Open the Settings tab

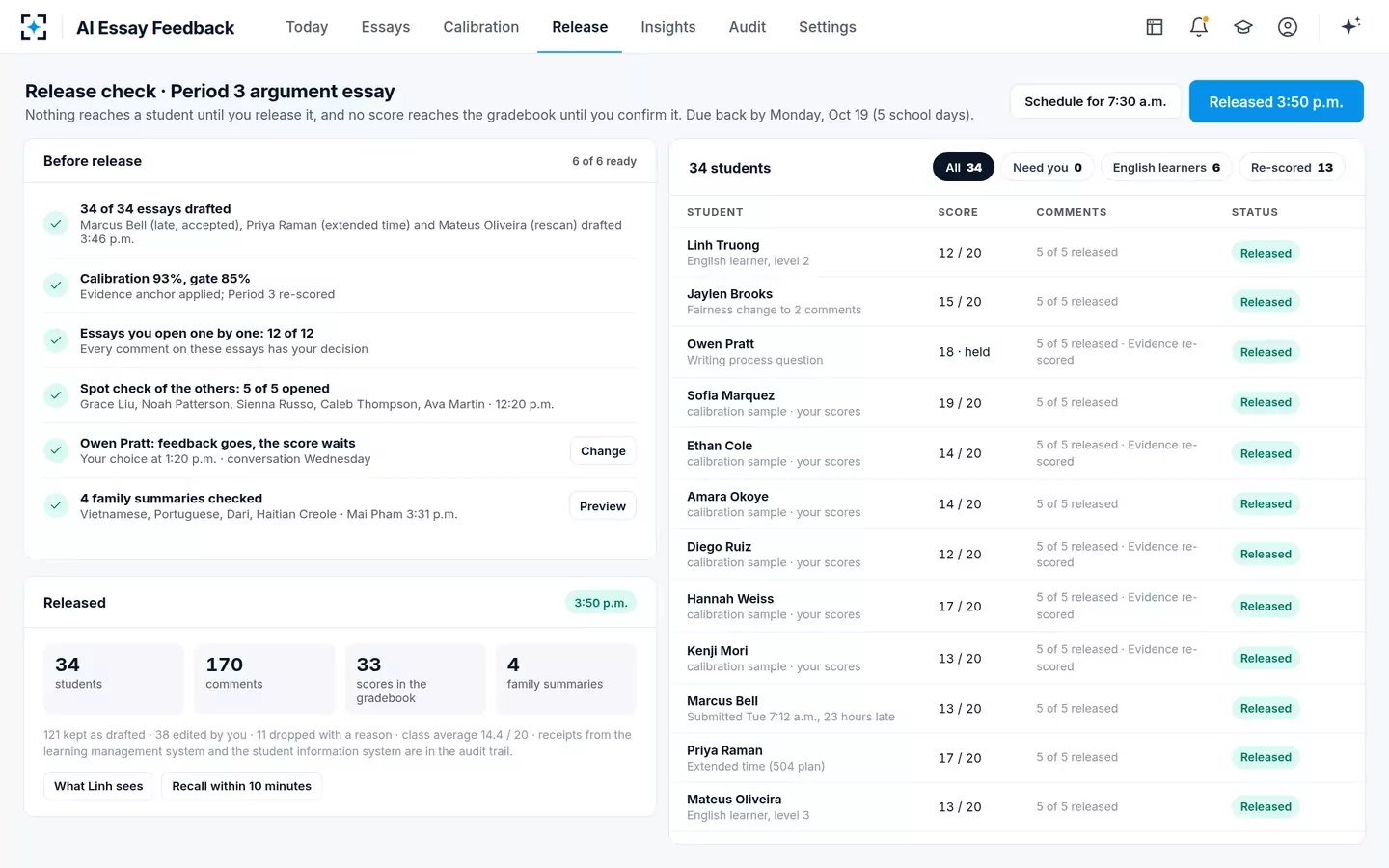828,27
